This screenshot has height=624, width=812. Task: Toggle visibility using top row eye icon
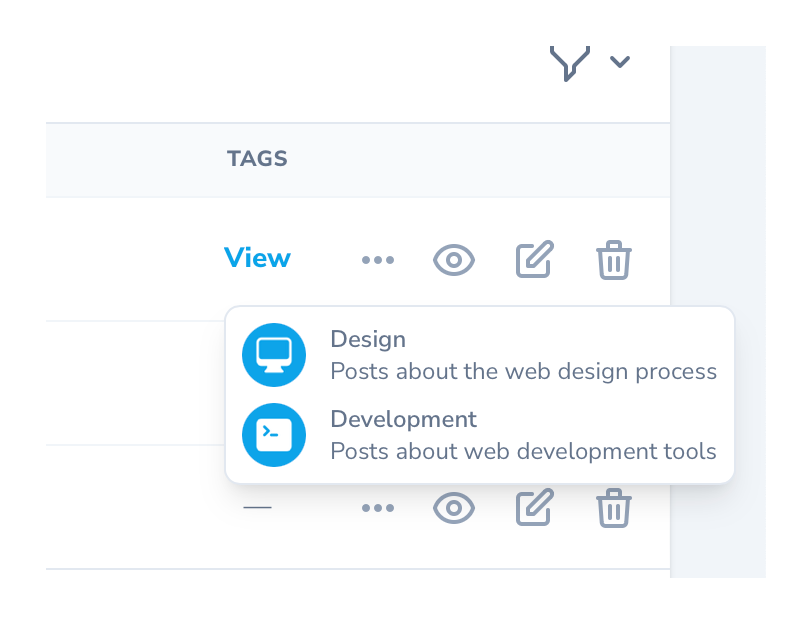(453, 259)
